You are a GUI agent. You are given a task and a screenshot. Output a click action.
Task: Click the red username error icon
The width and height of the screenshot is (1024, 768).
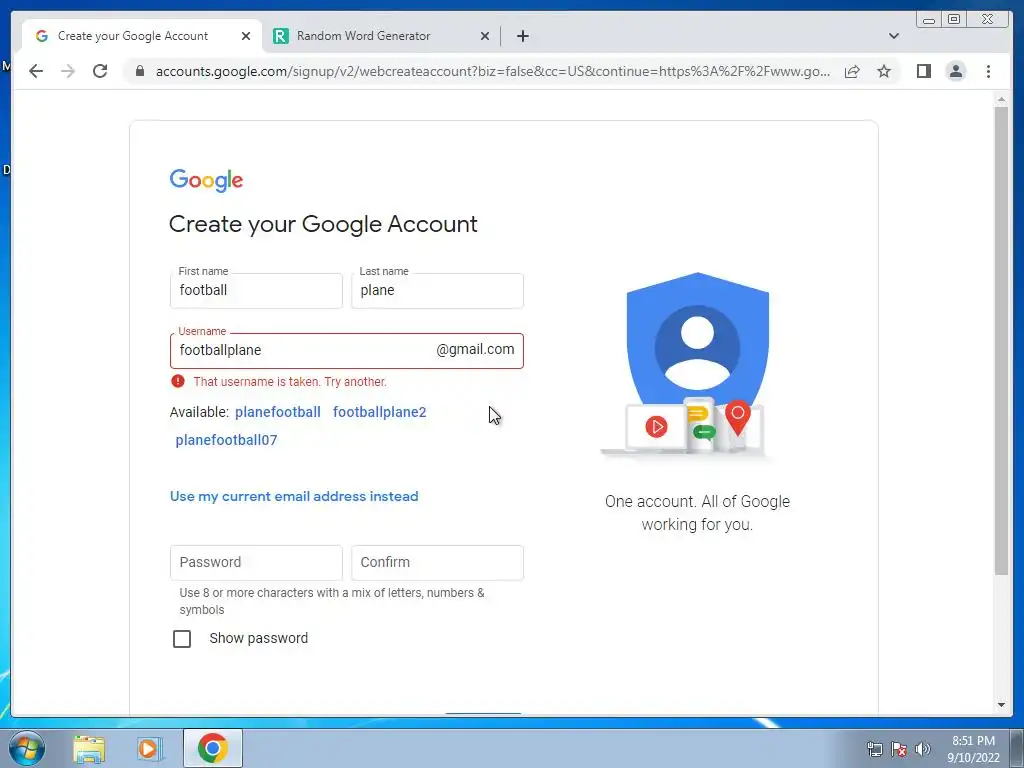[x=178, y=381]
